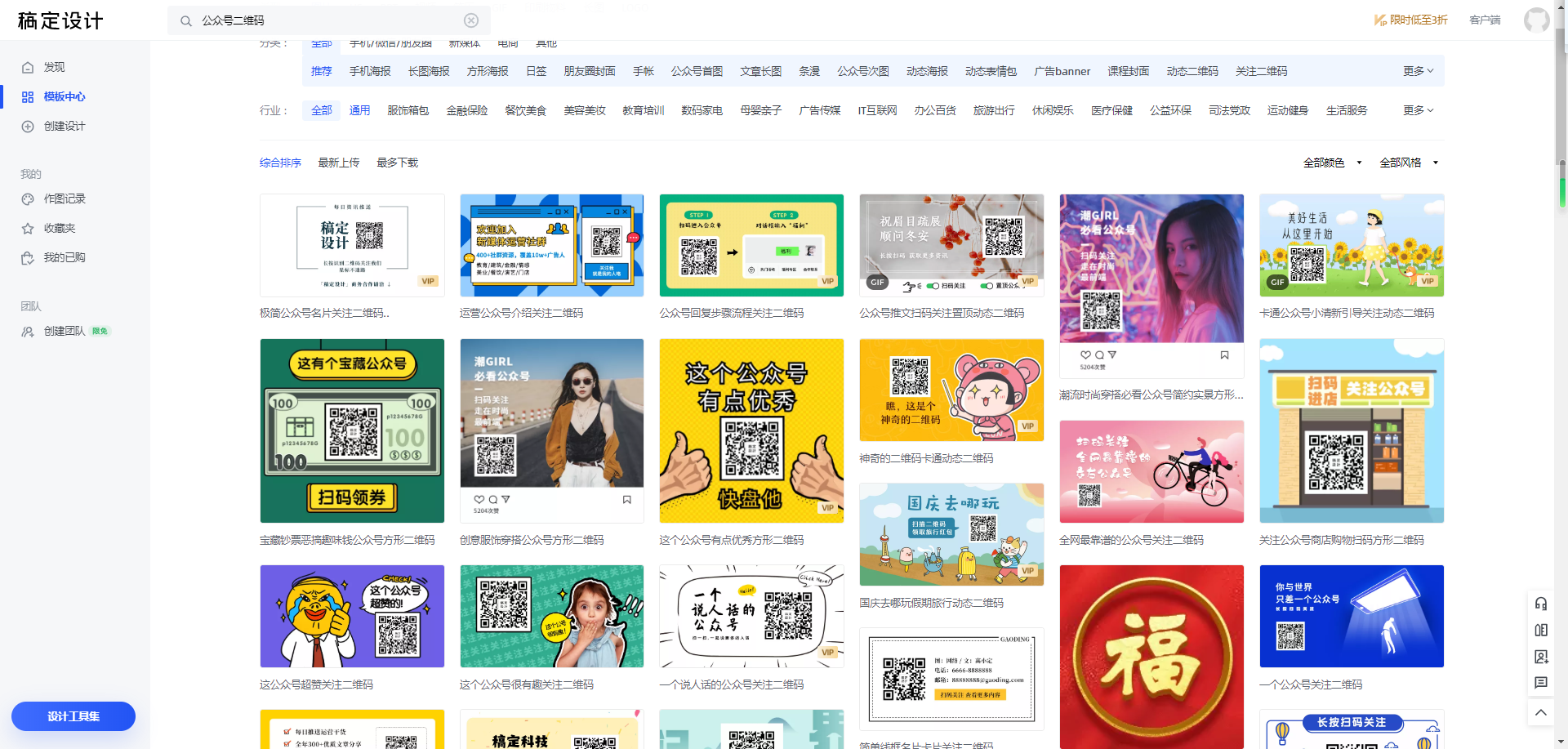Image resolution: width=1568 pixels, height=749 pixels.
Task: Open the blue 一个公众号关注二维码 template
Action: click(x=1352, y=616)
